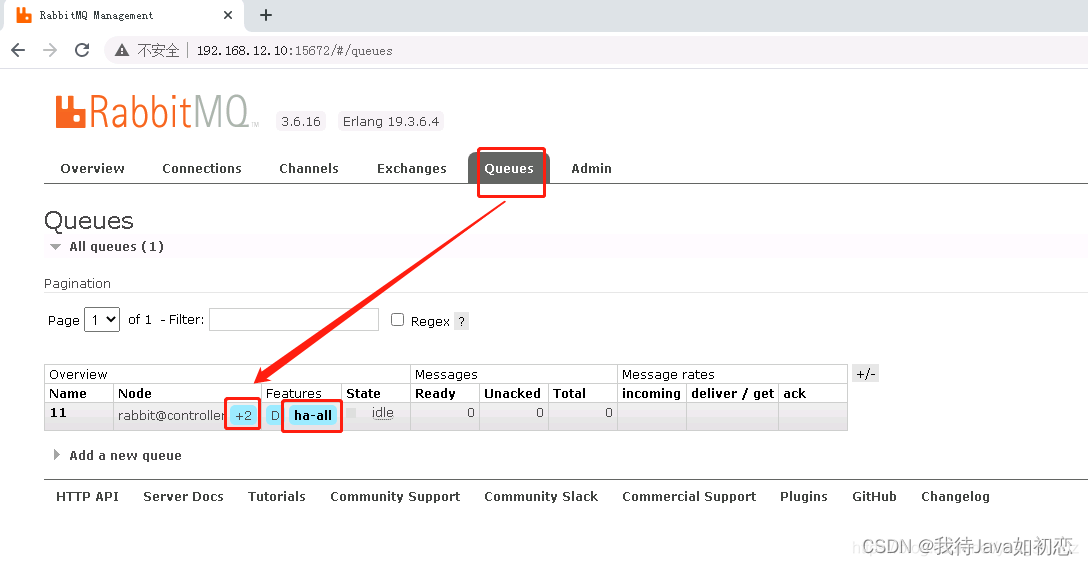Reload the page with refresh icon
The width and height of the screenshot is (1088, 566).
tap(82, 50)
